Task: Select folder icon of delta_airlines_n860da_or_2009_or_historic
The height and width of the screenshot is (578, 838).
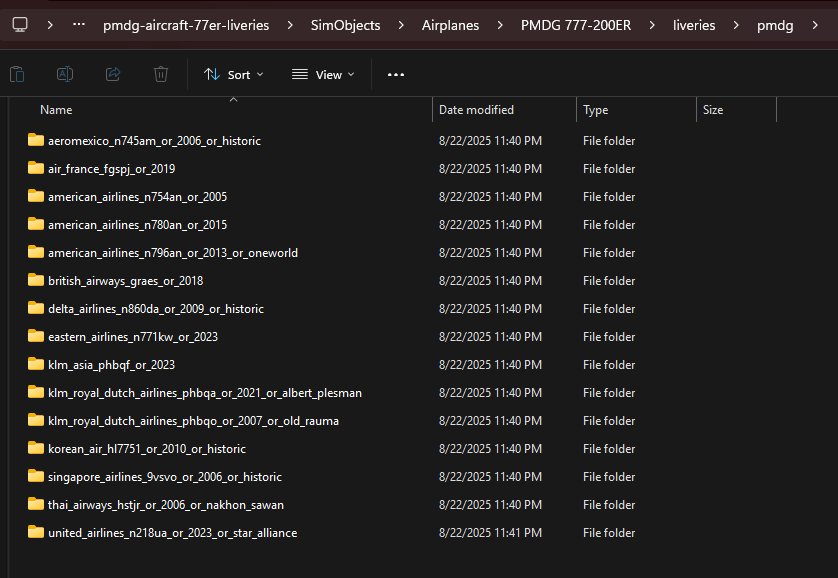Action: [x=36, y=308]
